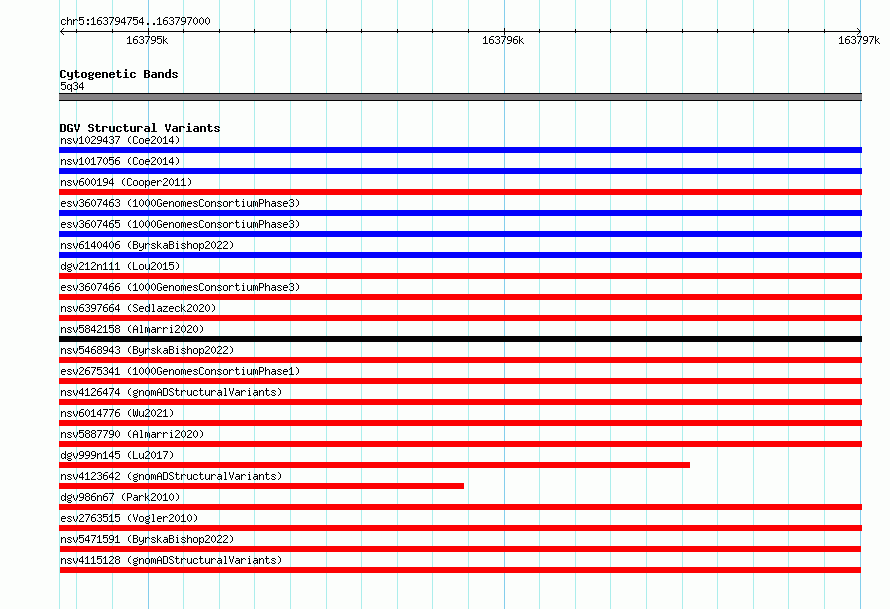
Task: Select the red bar under nsv6014776
Action: 460,423
